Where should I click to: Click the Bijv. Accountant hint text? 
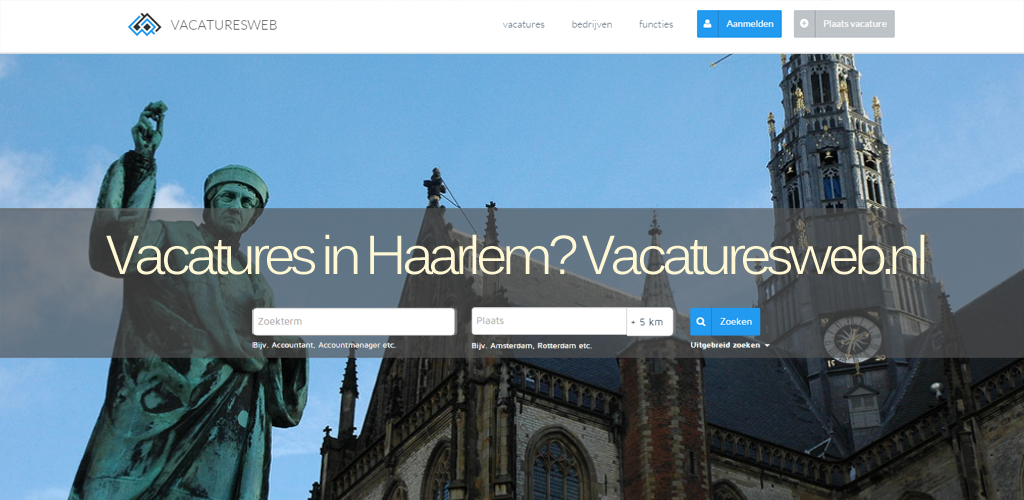pos(324,345)
